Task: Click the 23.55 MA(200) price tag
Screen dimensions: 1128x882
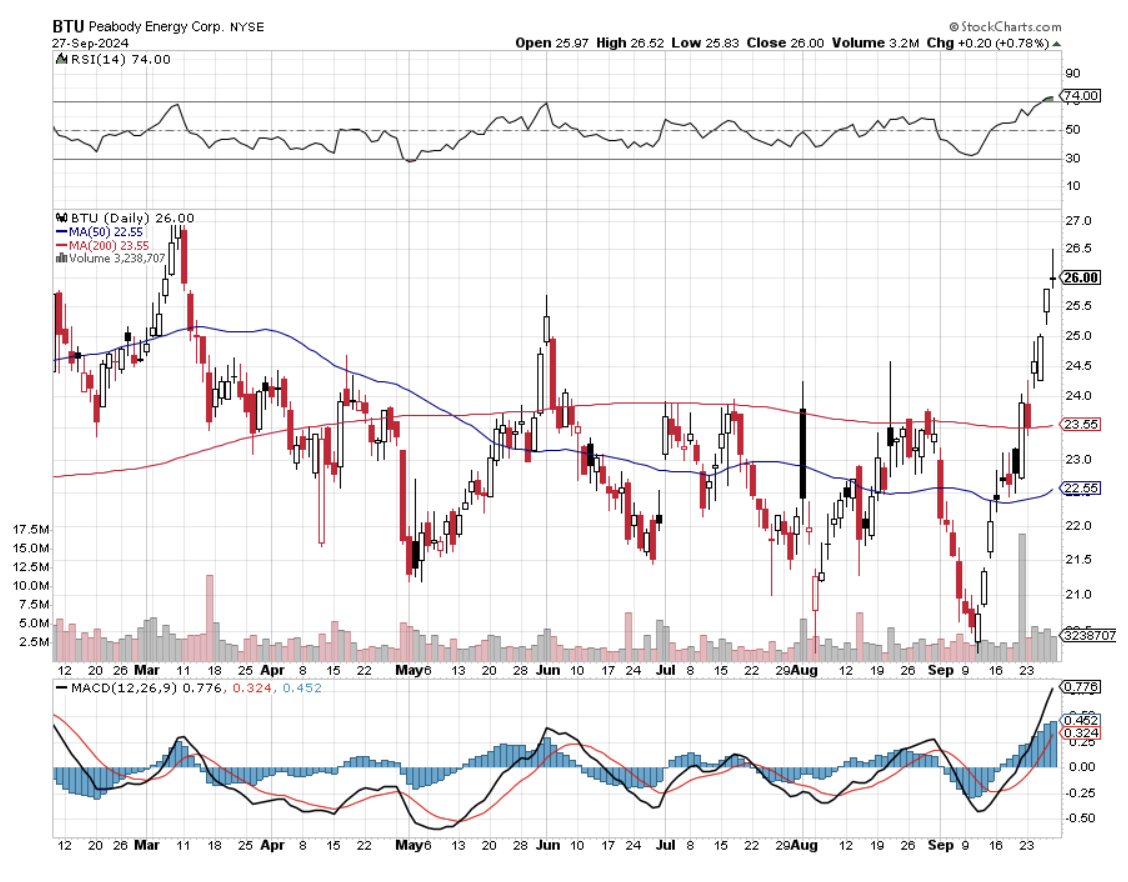Action: pyautogui.click(x=1081, y=424)
